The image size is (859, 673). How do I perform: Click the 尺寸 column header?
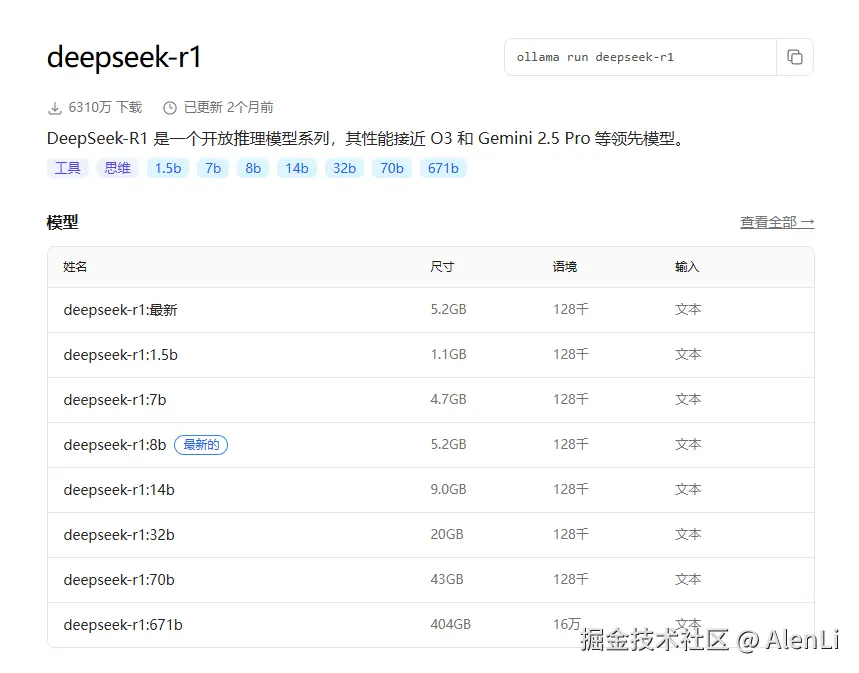click(442, 267)
